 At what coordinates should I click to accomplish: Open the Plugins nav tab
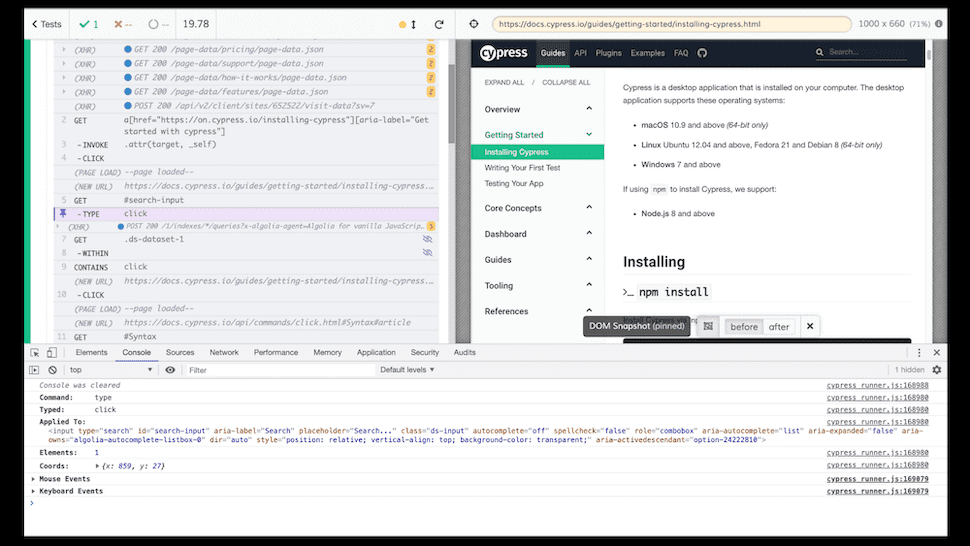[x=609, y=53]
